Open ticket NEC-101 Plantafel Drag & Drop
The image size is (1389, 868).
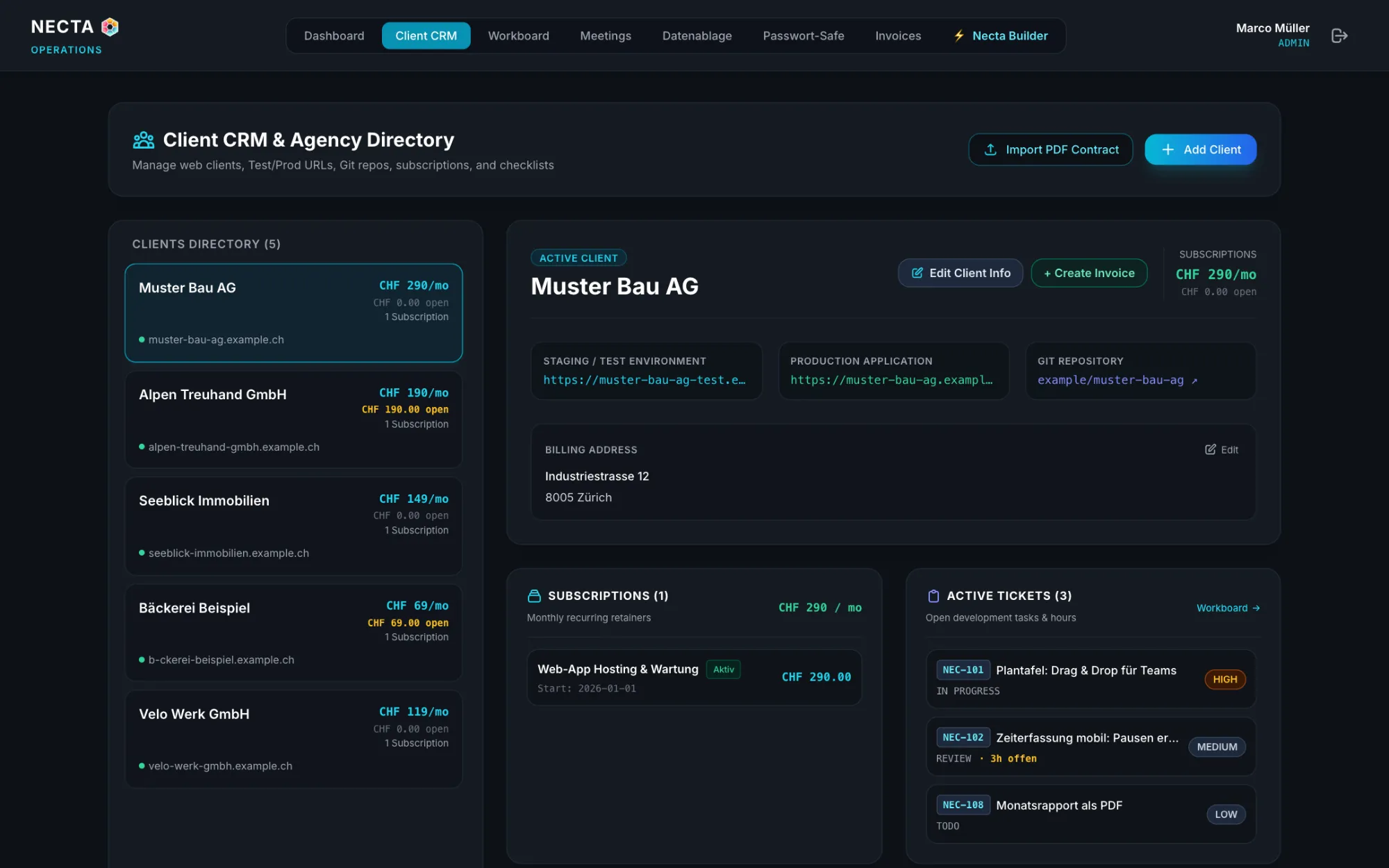click(1090, 679)
